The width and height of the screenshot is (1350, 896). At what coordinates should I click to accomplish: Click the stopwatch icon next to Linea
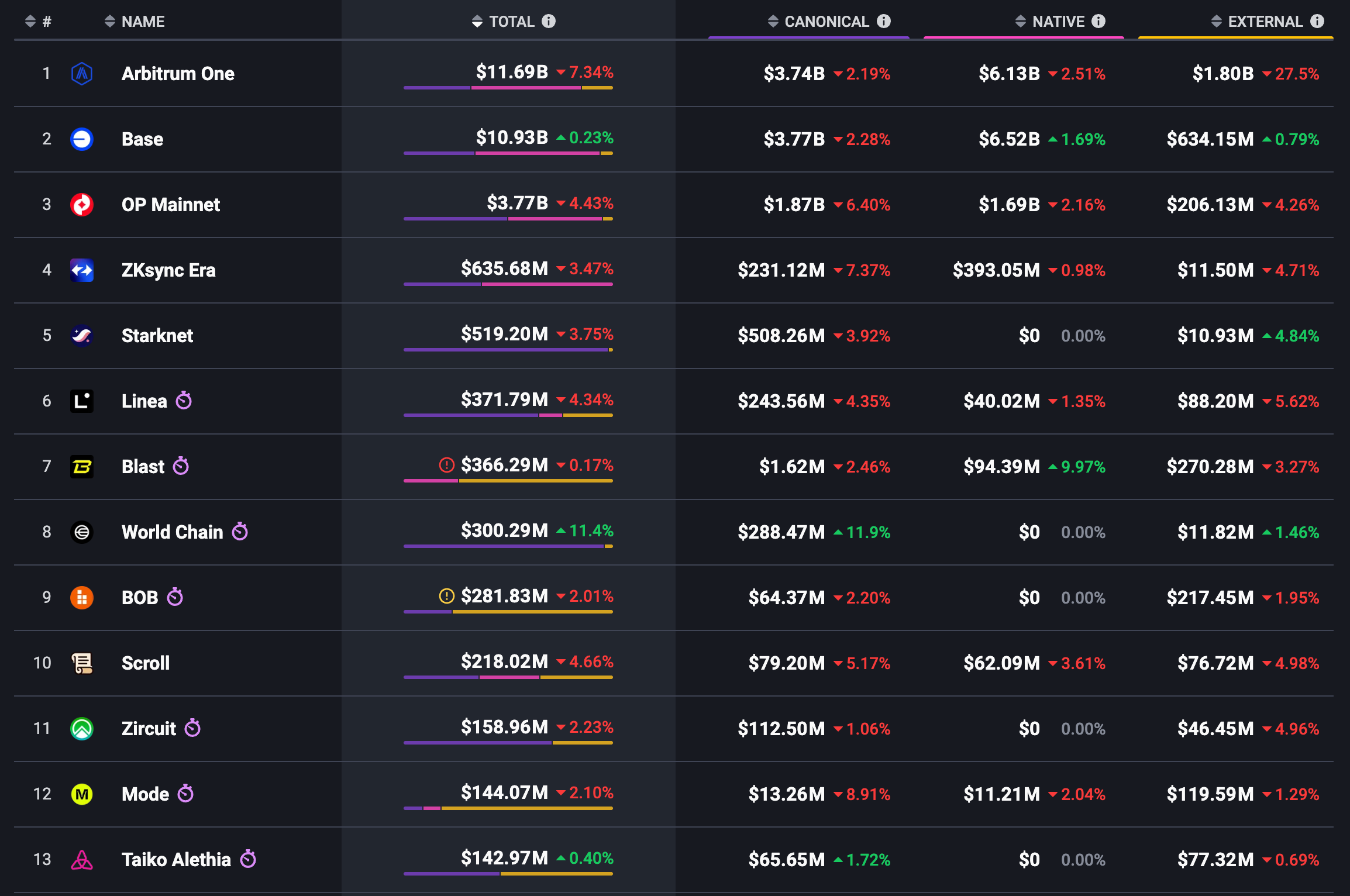184,401
